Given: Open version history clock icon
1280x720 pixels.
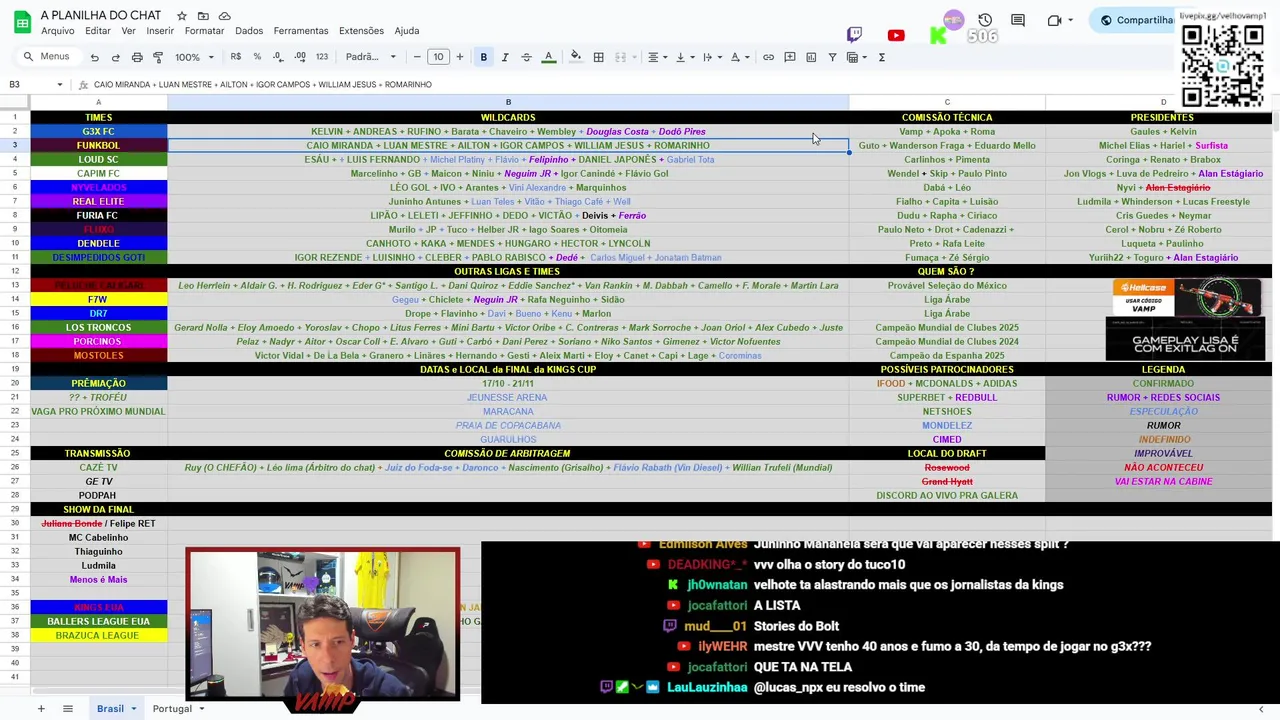Looking at the screenshot, I should pos(985,20).
